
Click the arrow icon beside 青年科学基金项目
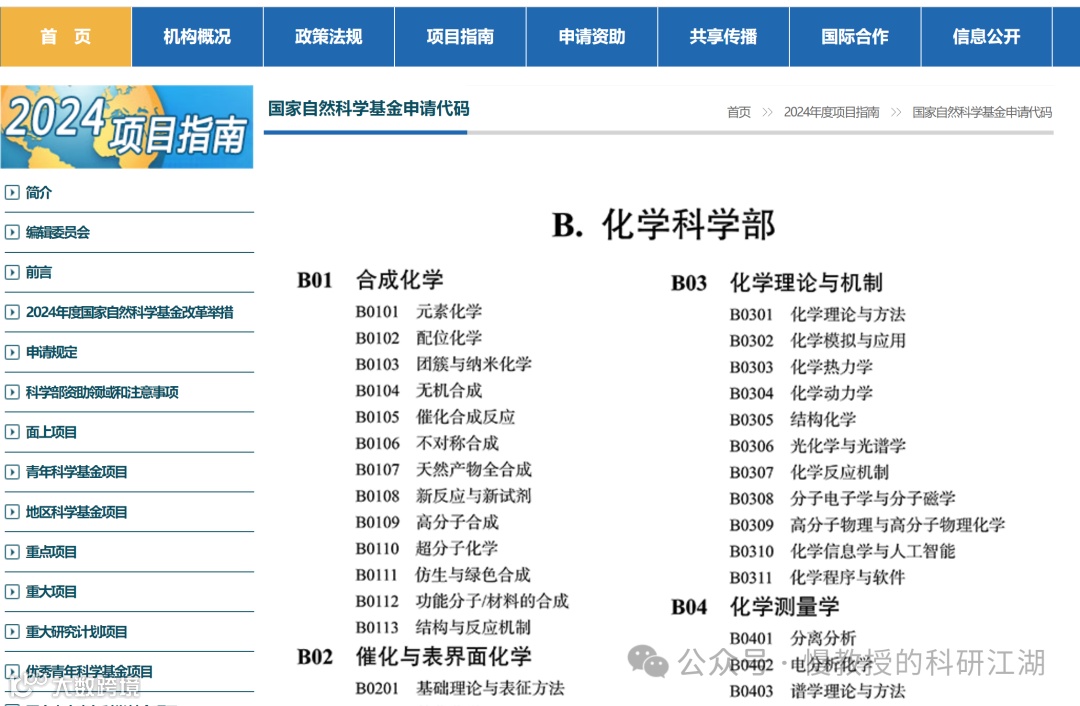pyautogui.click(x=12, y=472)
